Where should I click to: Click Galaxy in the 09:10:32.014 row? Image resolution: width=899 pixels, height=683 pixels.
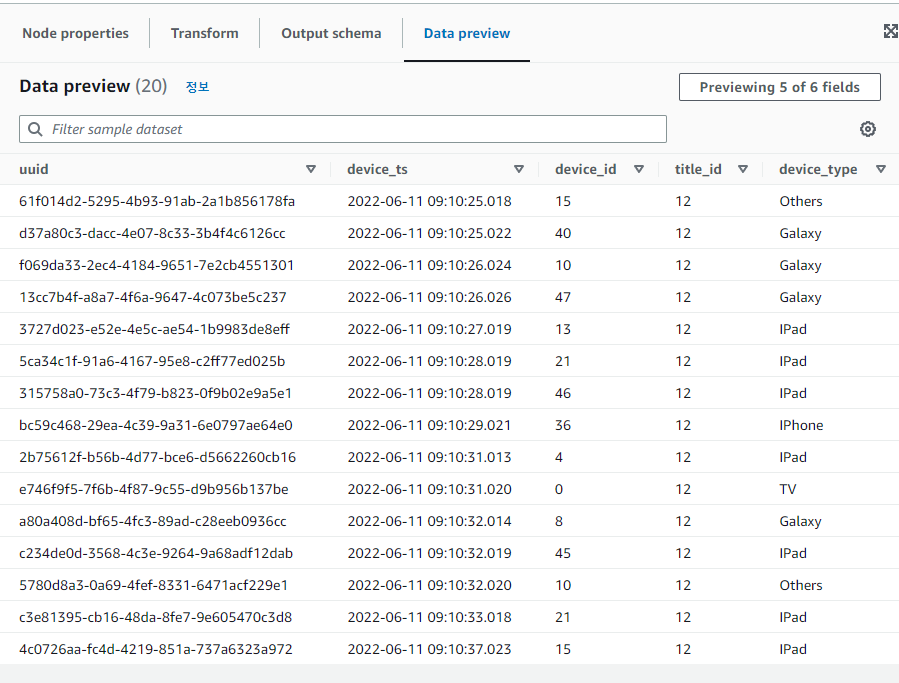click(800, 521)
